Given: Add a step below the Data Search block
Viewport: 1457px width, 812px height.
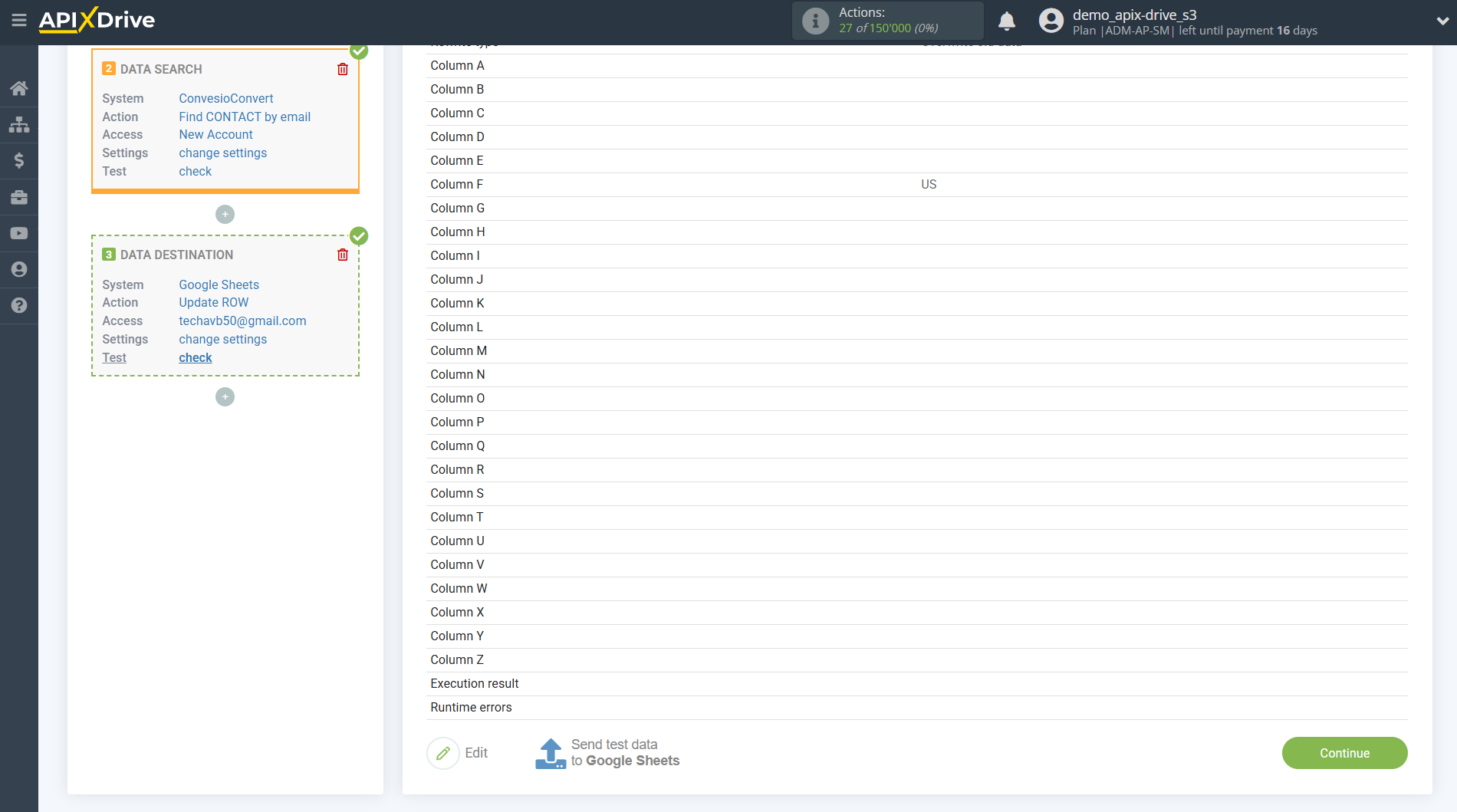Looking at the screenshot, I should (x=225, y=215).
